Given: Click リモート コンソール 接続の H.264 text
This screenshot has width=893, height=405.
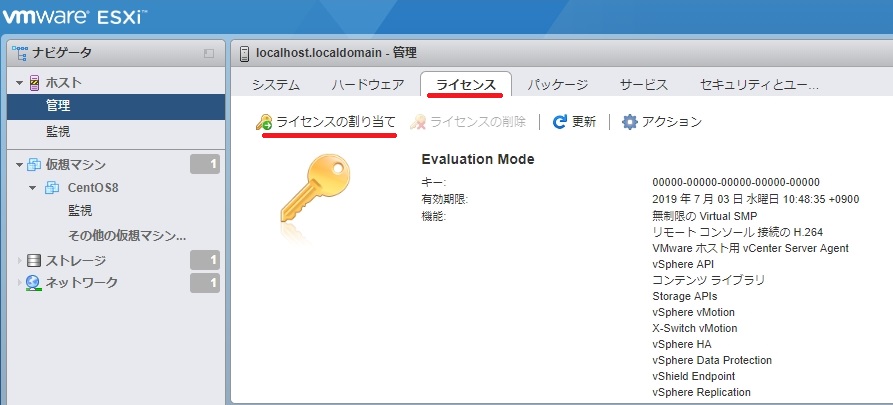Looking at the screenshot, I should tap(738, 232).
